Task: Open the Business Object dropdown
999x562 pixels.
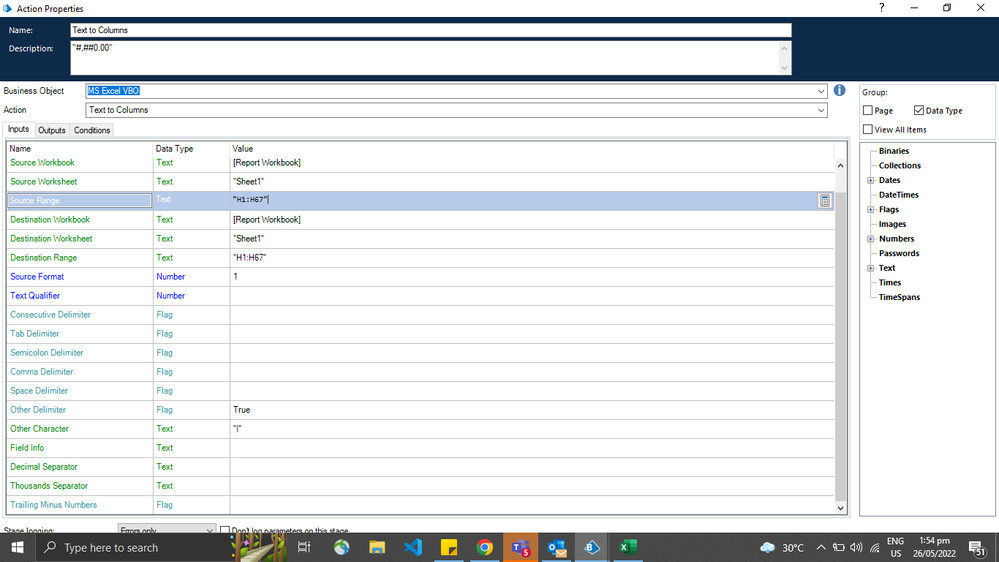Action: 821,91
